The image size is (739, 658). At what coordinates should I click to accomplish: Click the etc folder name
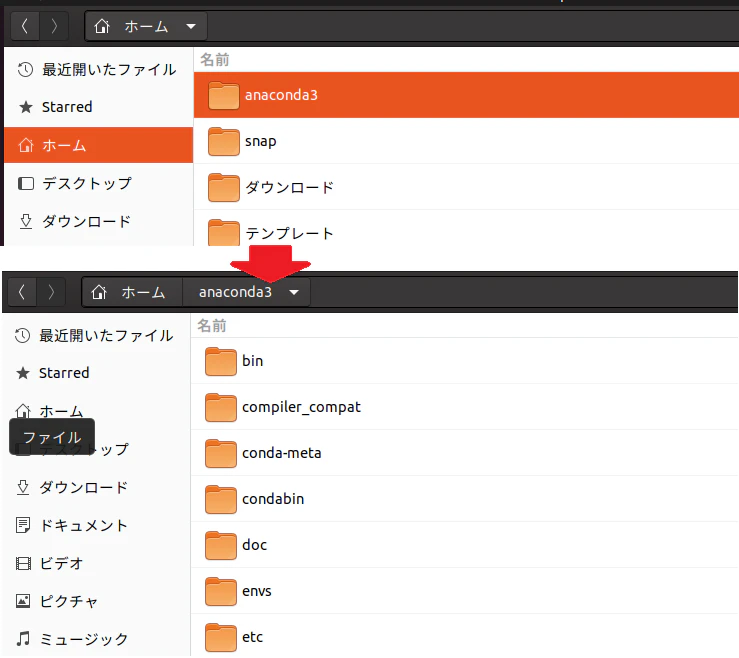[253, 637]
